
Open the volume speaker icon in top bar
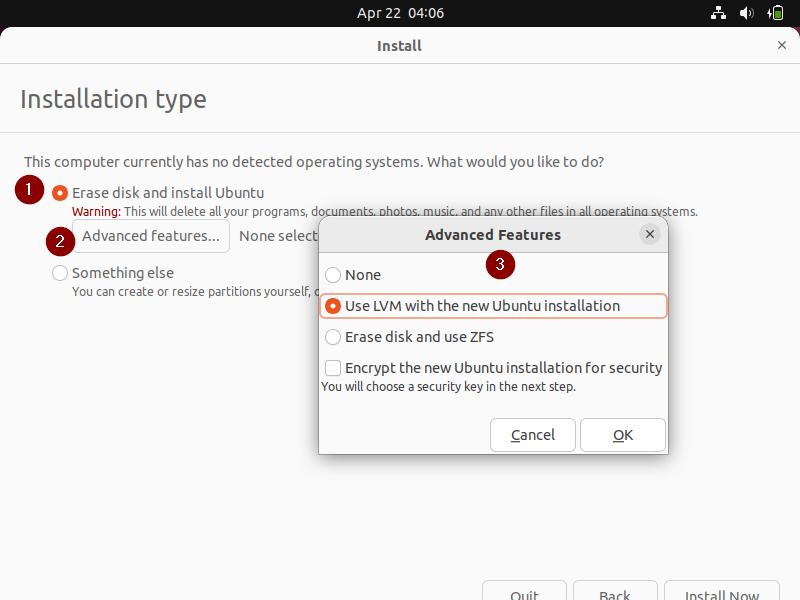[746, 13]
